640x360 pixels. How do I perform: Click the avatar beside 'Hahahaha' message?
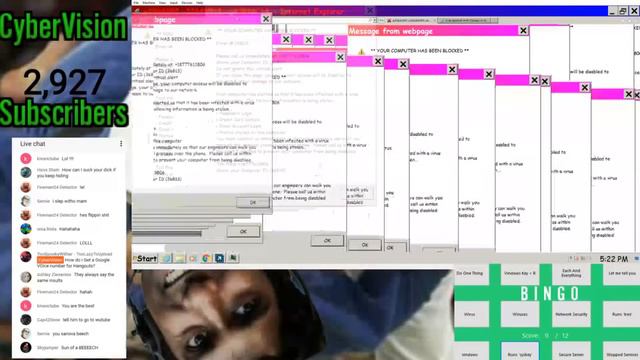point(26,229)
